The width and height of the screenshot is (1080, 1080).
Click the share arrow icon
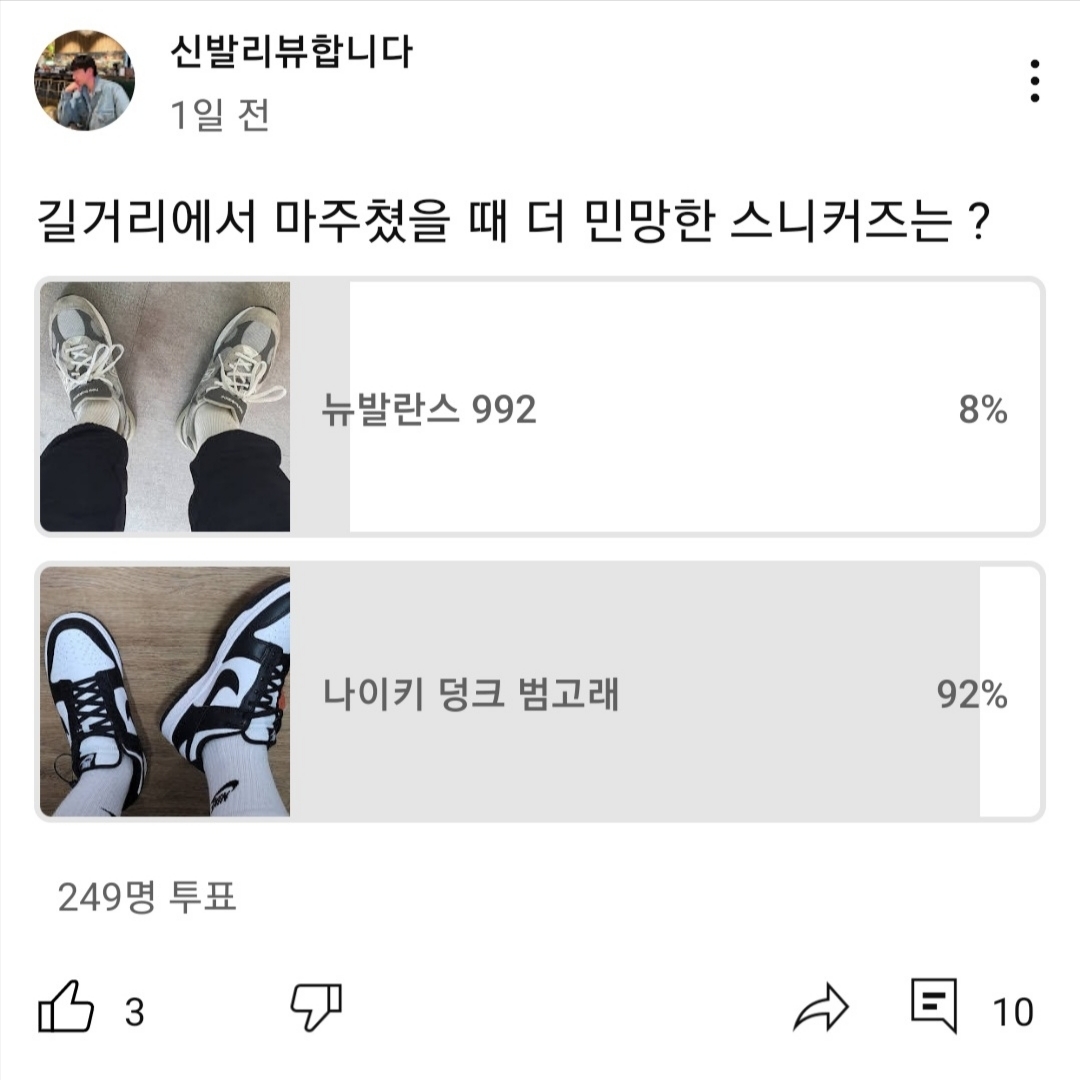coord(821,1007)
